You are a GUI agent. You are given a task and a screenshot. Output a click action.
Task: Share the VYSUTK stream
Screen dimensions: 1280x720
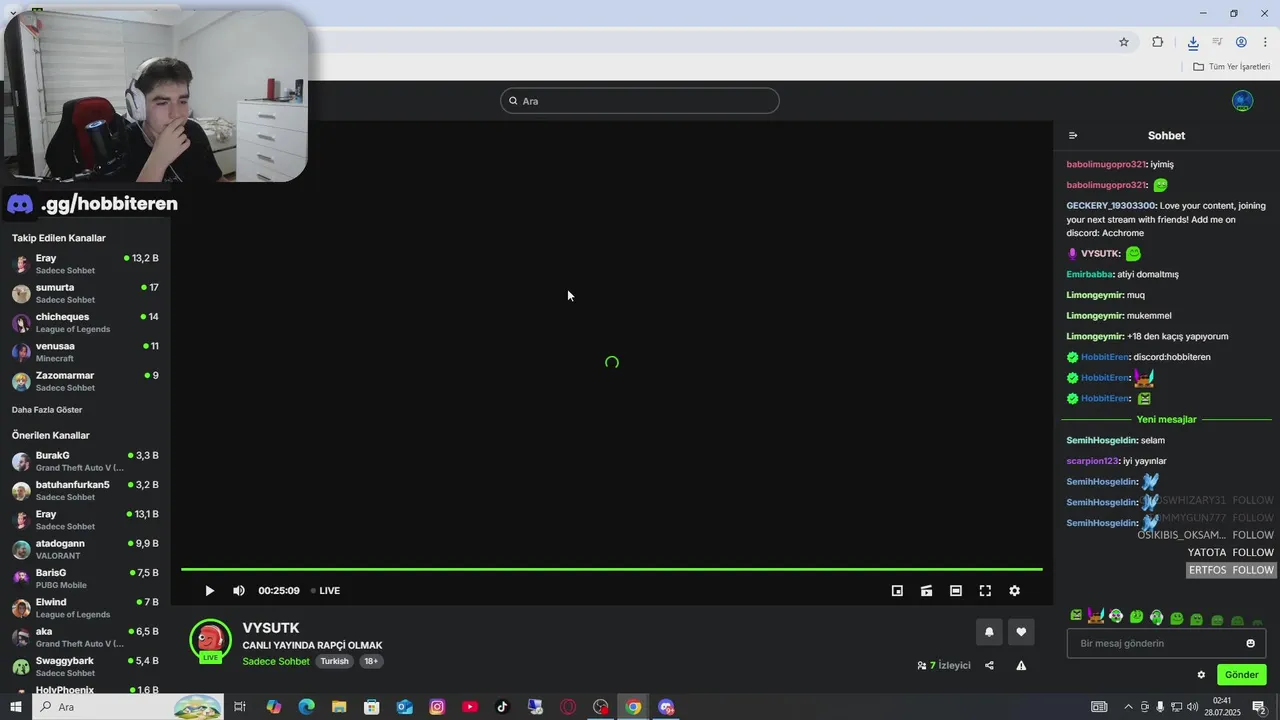(x=989, y=665)
